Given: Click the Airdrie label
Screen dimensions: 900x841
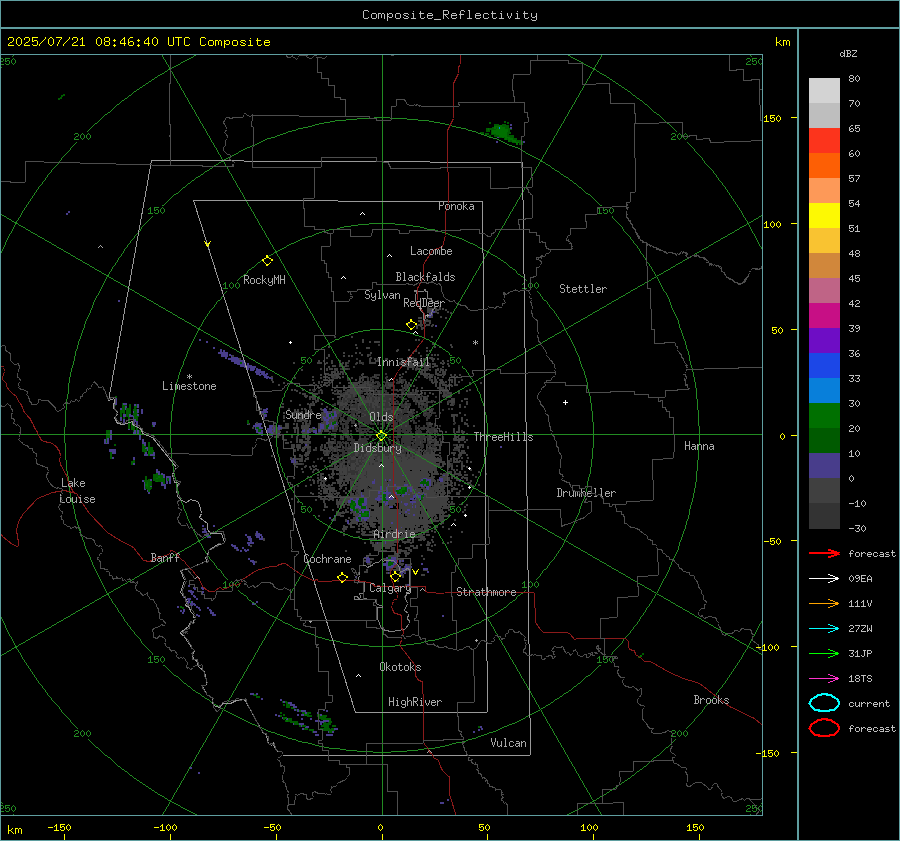Looking at the screenshot, I should 394,534.
